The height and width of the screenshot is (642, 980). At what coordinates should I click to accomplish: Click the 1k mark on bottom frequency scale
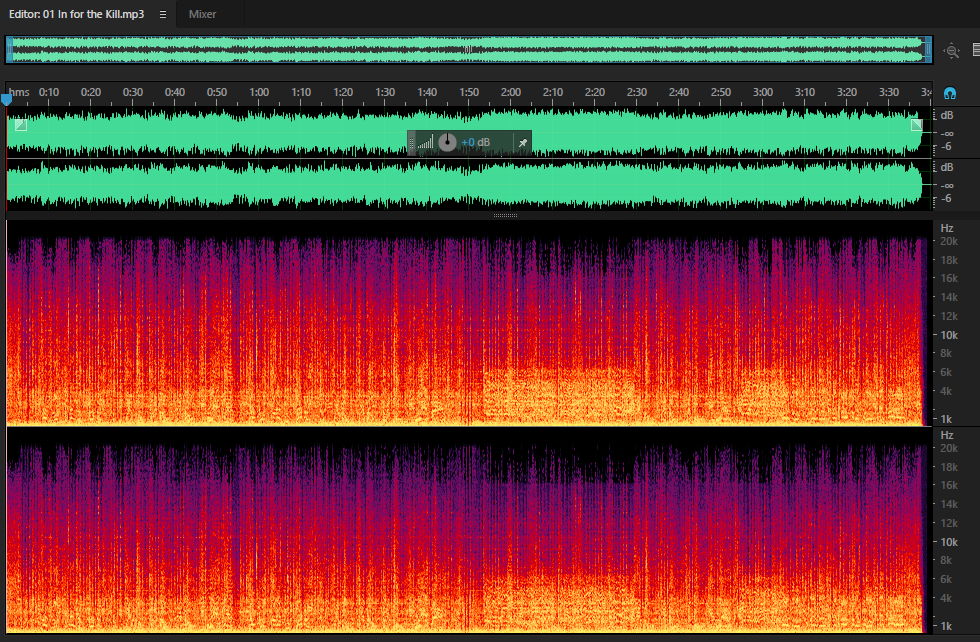[x=946, y=626]
